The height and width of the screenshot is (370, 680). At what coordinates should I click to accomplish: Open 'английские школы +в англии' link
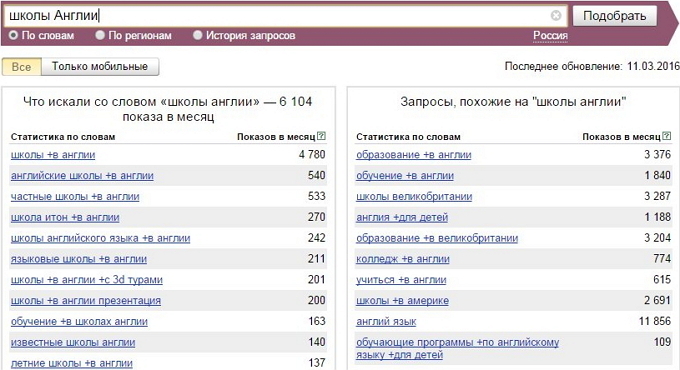pos(82,176)
